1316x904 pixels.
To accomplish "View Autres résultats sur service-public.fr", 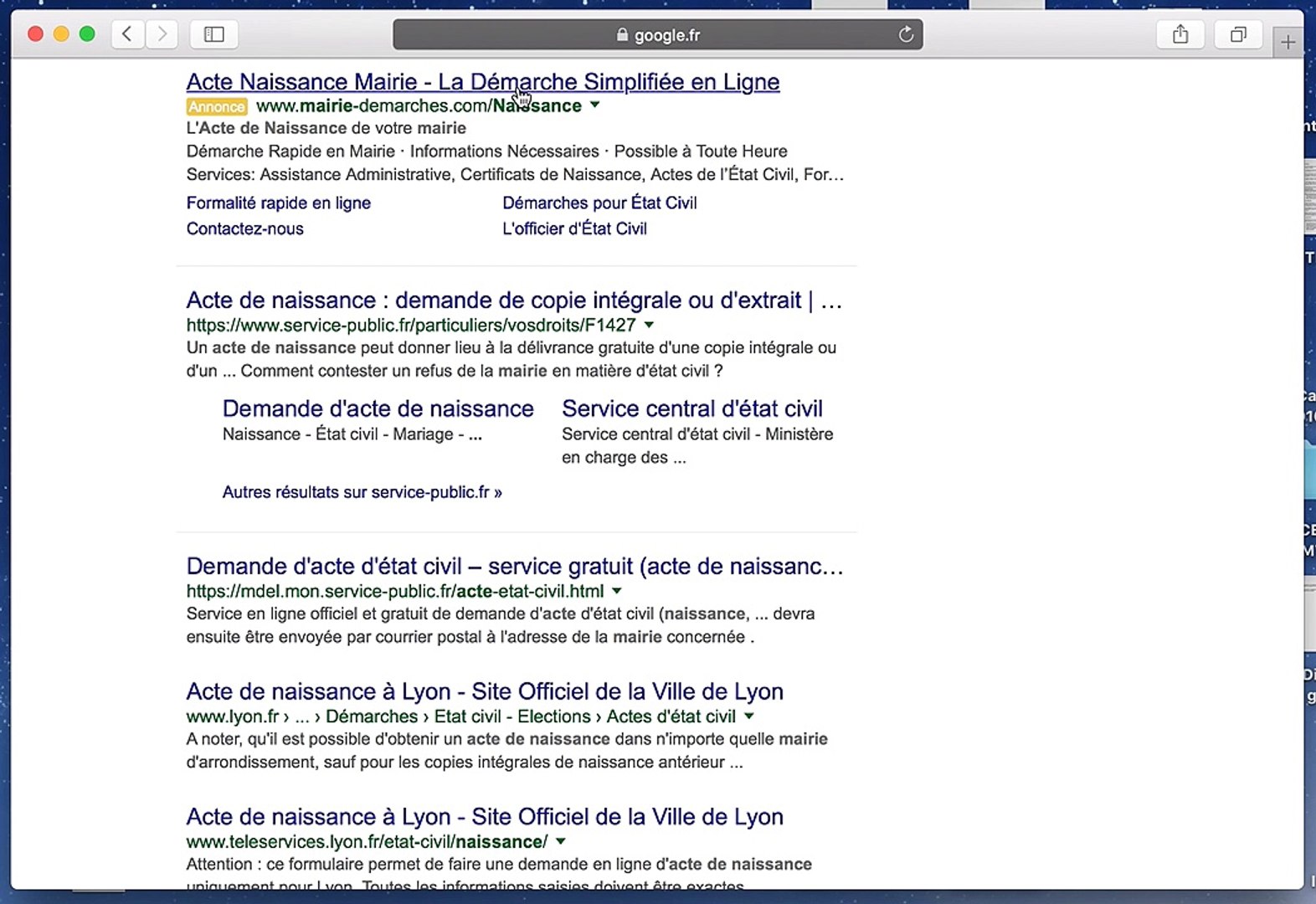I will [x=362, y=492].
